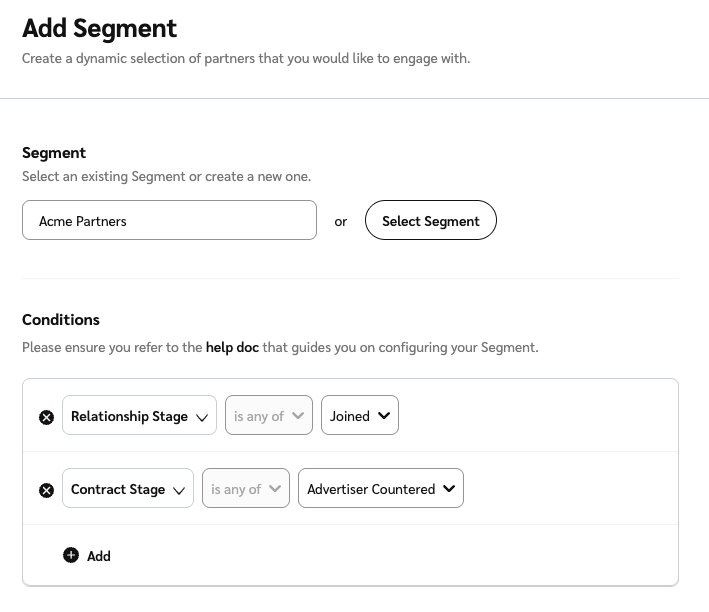Viewport: 709px width, 612px height.
Task: Click the arrow beside Advertiser Countered value
Action: click(x=449, y=489)
